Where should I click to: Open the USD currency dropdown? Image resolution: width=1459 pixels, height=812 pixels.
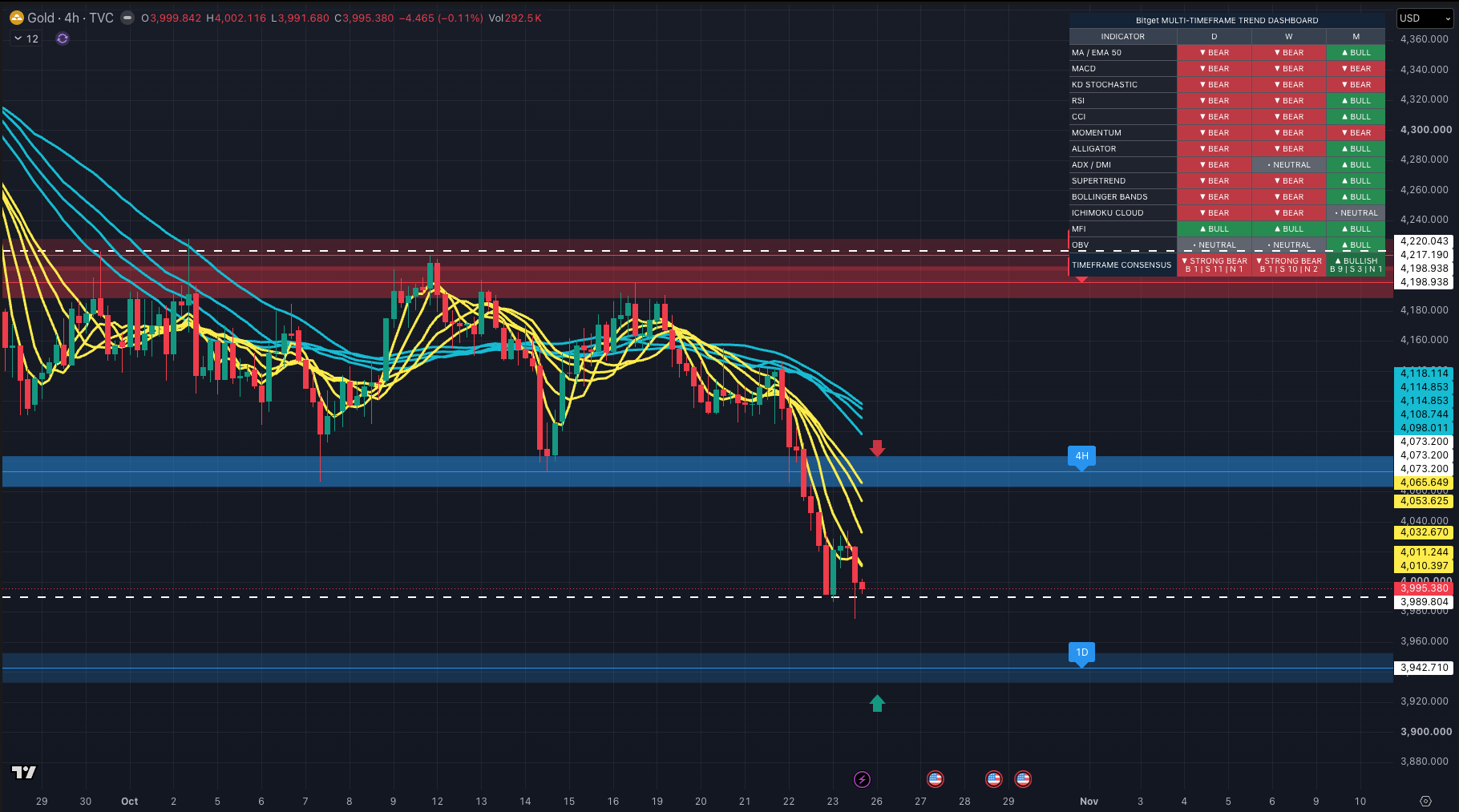coord(1425,18)
